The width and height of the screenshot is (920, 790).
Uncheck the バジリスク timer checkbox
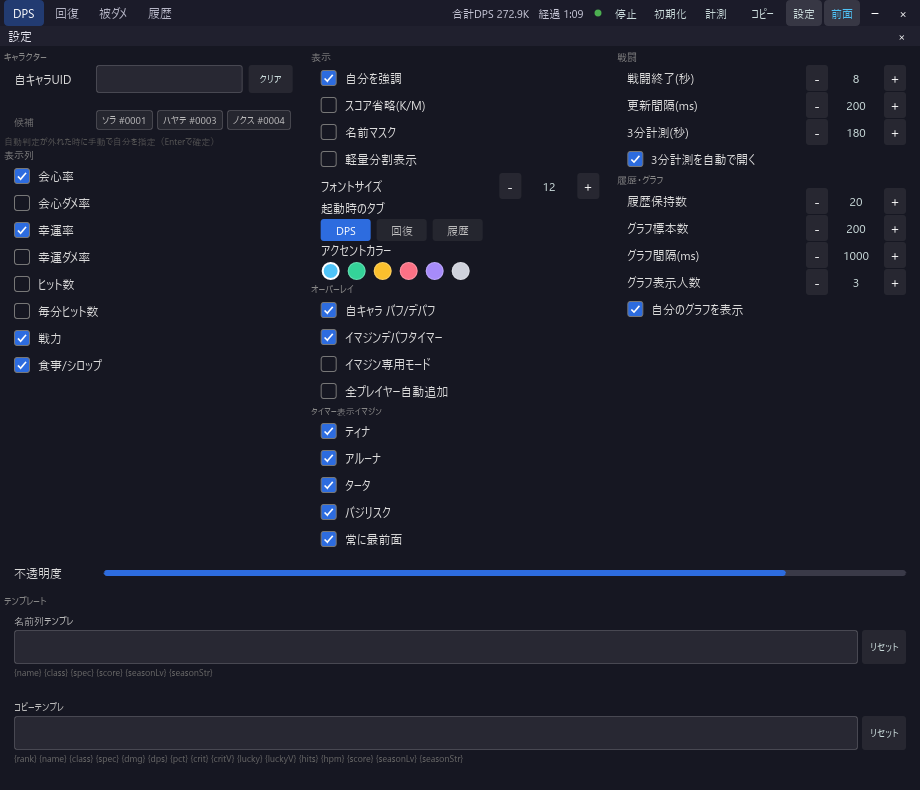click(x=329, y=512)
